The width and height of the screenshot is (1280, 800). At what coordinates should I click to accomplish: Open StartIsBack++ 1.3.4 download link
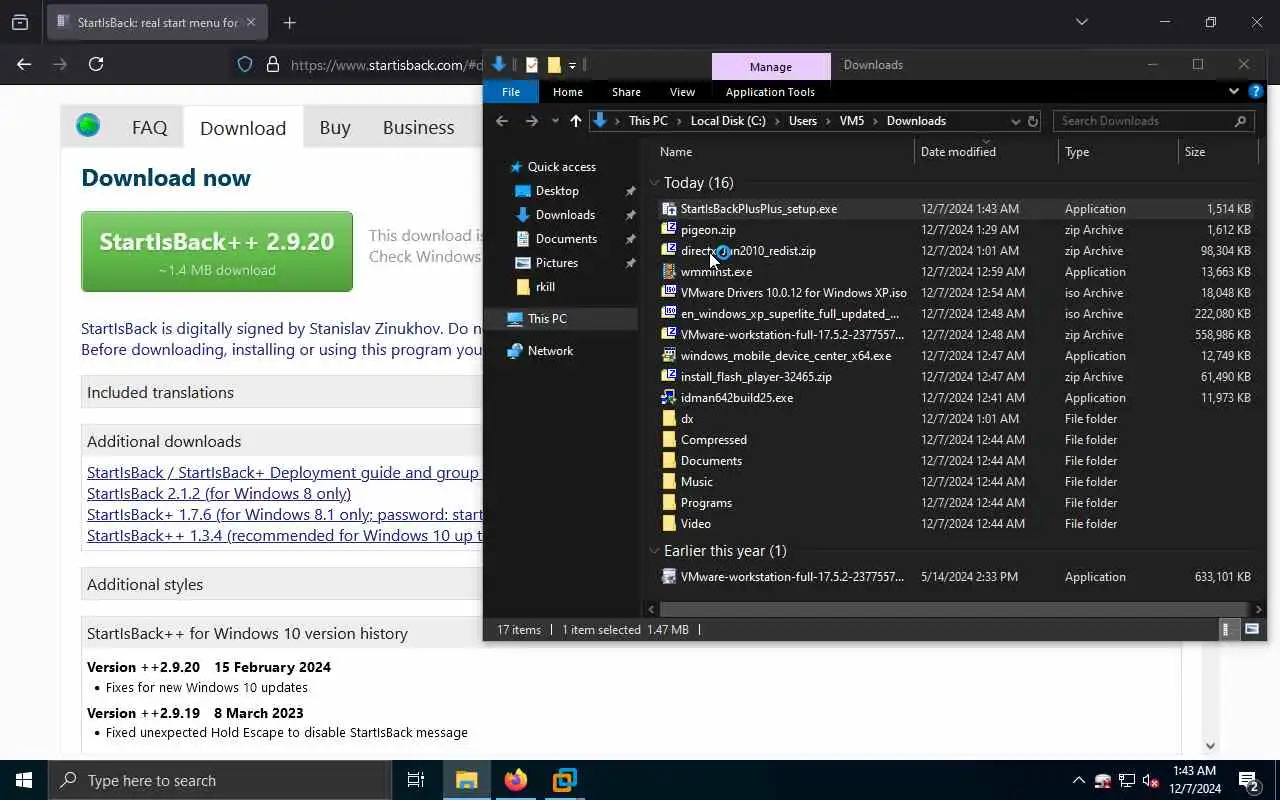click(285, 536)
